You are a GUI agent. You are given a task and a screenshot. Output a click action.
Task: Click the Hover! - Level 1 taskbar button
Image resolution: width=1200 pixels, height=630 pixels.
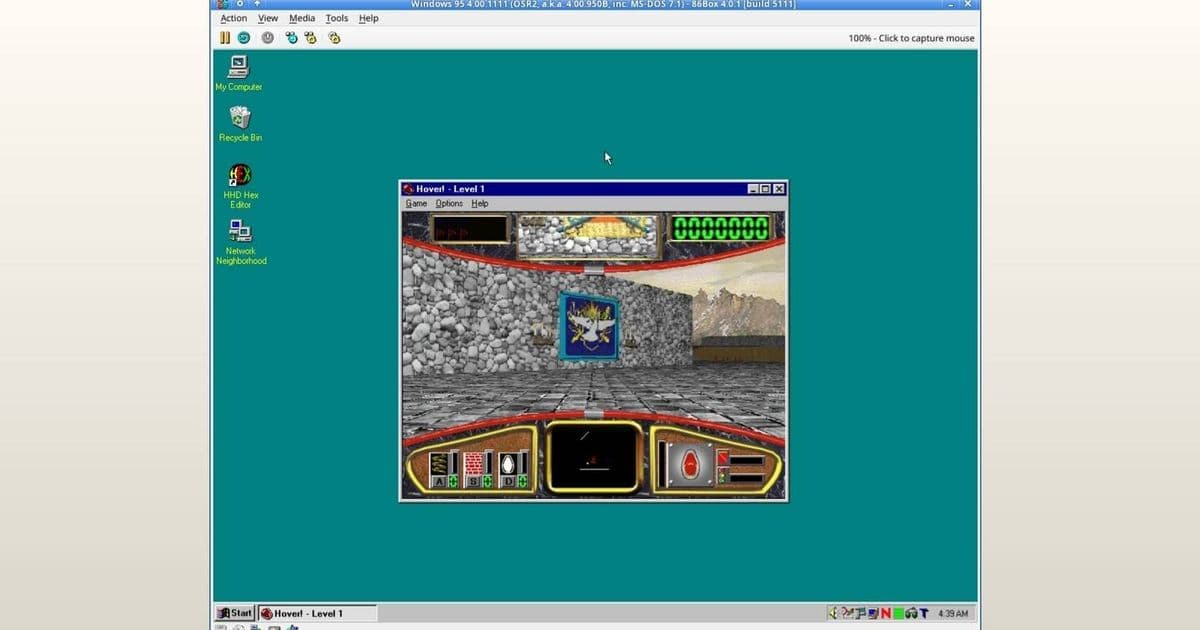click(318, 613)
